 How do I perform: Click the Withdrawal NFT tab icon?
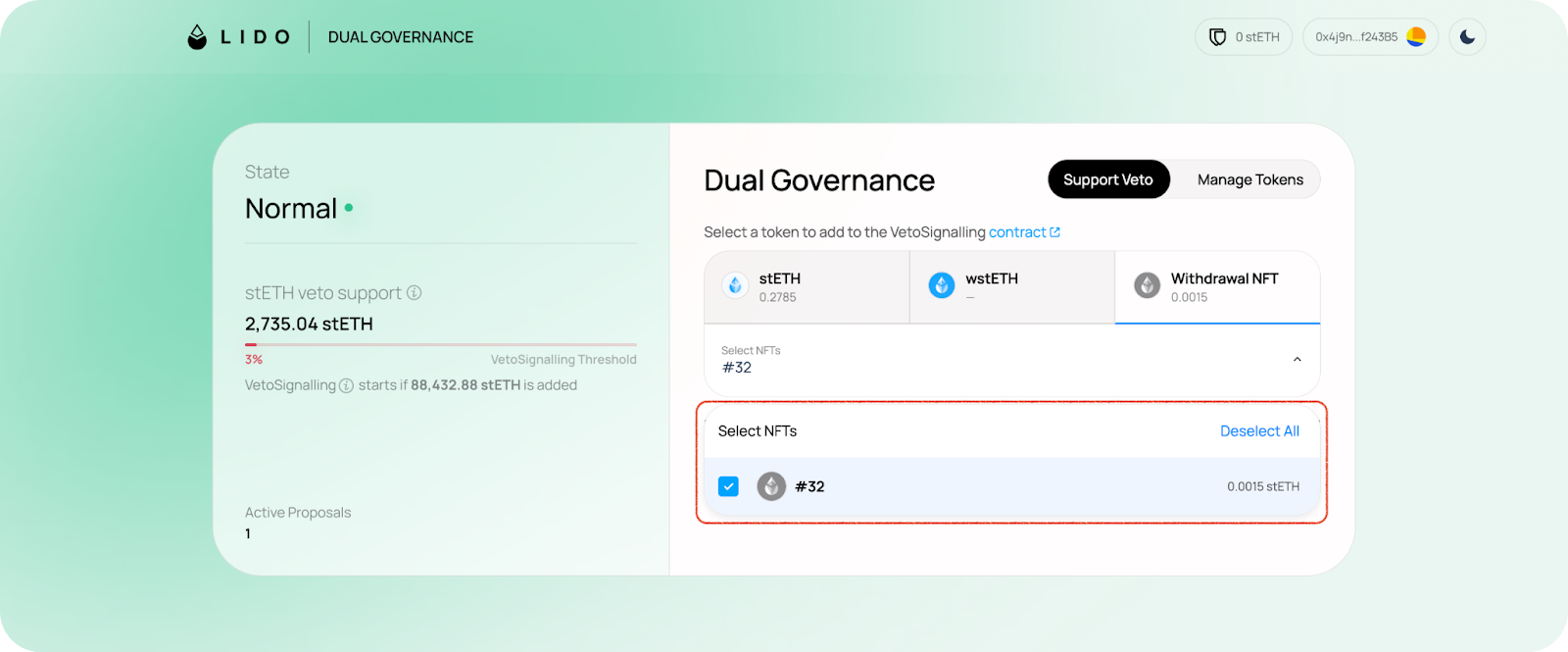[x=1147, y=285]
